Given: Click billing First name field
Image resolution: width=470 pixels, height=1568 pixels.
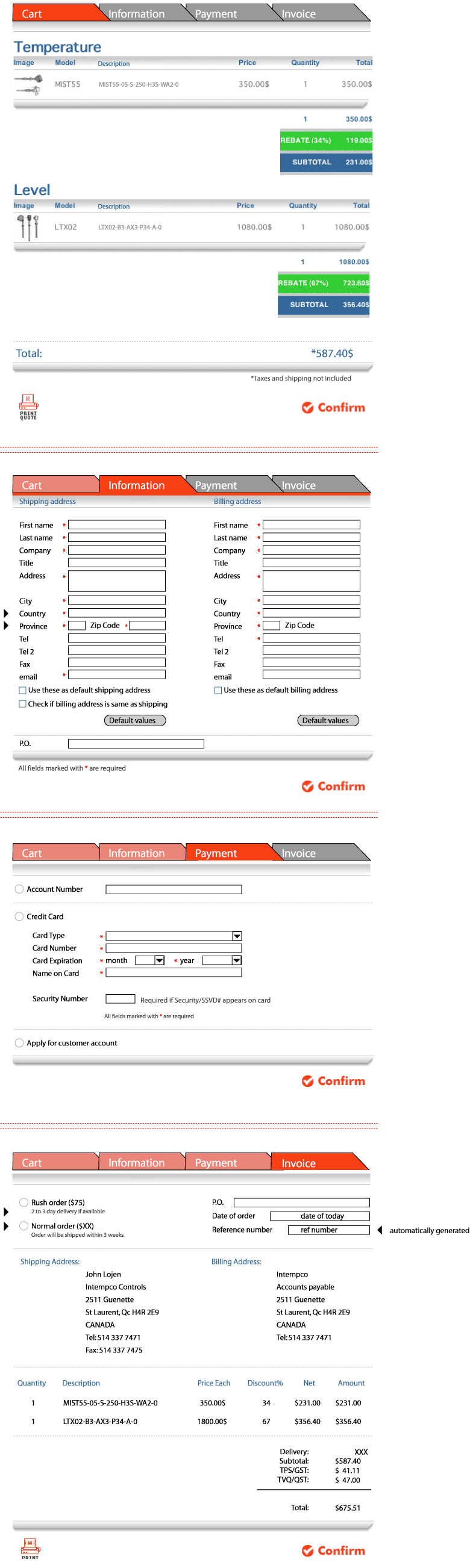Looking at the screenshot, I should click(x=311, y=524).
